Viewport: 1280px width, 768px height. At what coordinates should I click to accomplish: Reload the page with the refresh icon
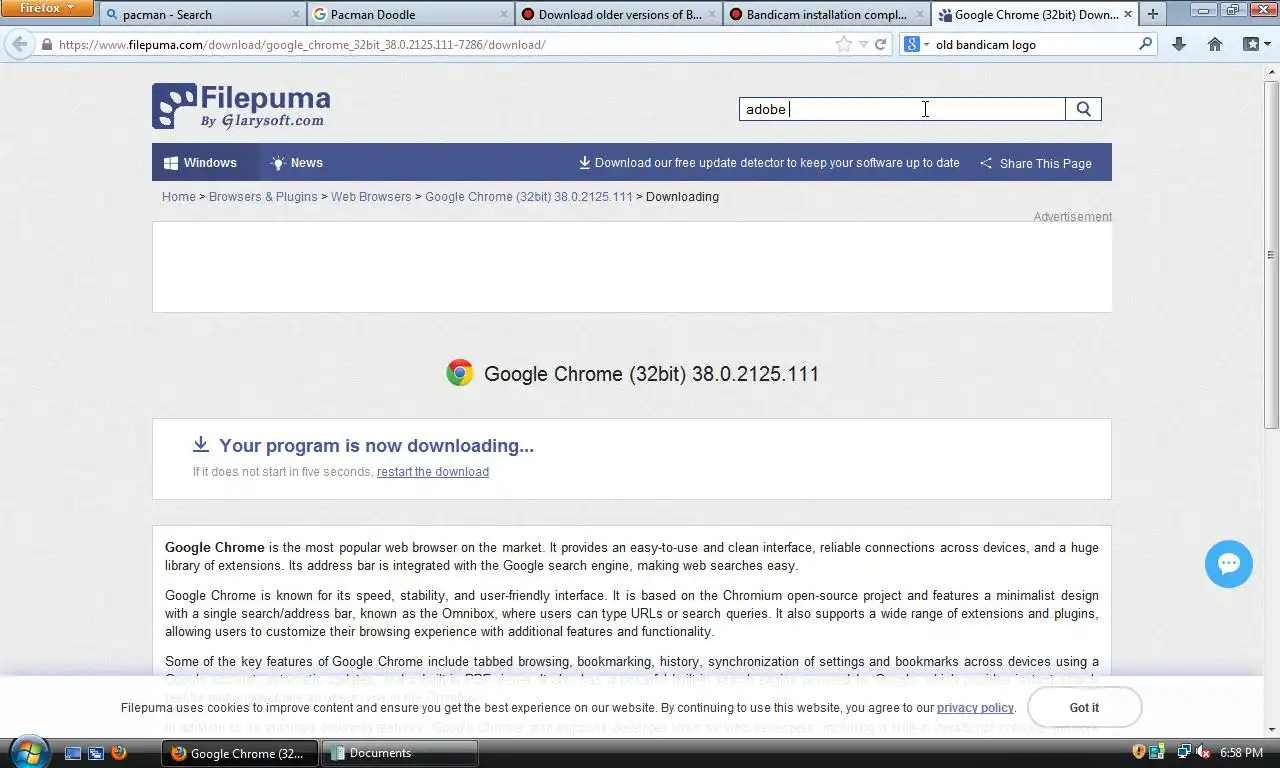[x=881, y=44]
